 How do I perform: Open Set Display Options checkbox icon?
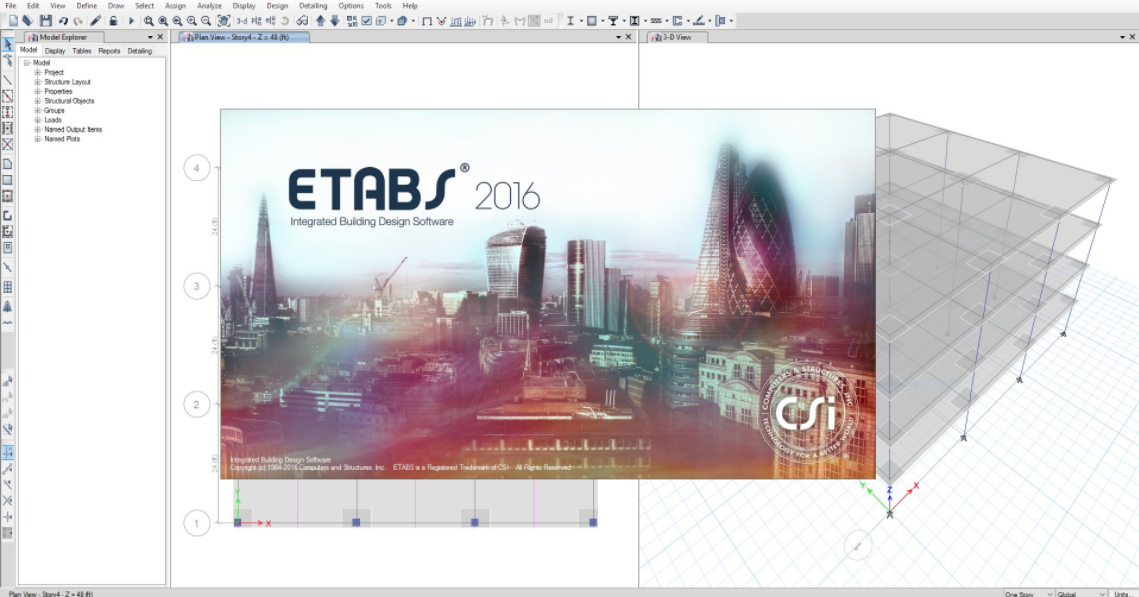[367, 21]
